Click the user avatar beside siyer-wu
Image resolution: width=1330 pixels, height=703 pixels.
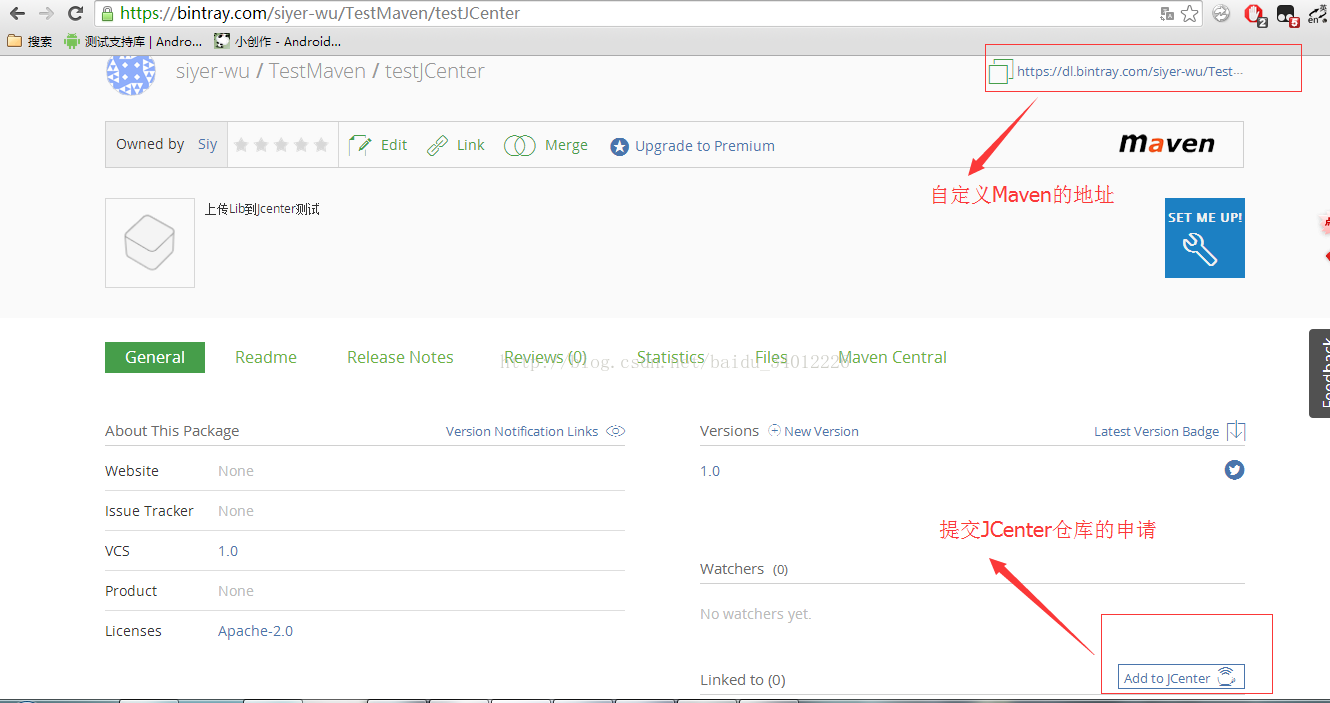coord(131,74)
